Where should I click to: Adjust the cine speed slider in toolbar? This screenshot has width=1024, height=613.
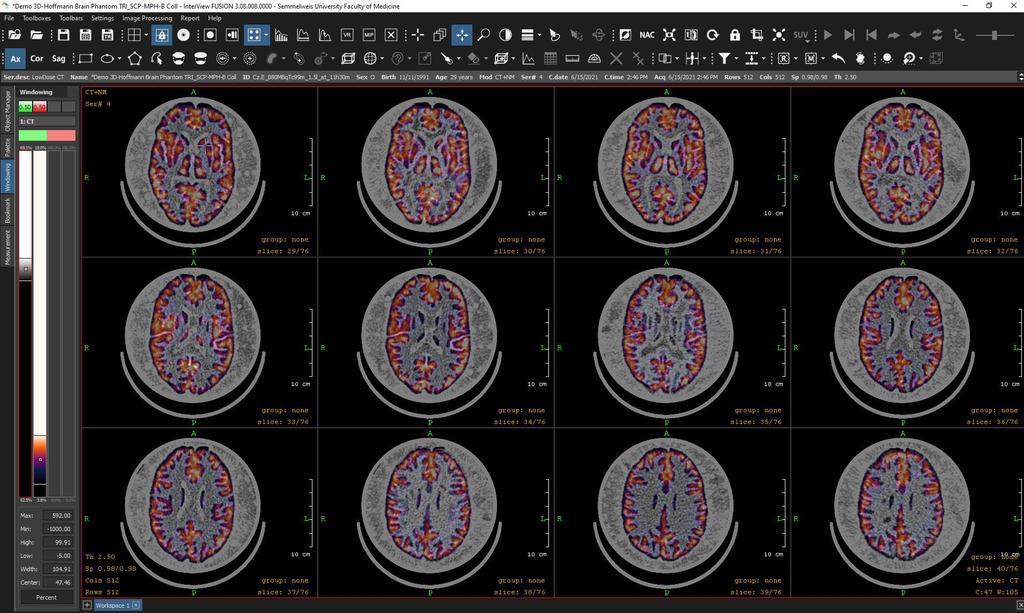point(994,35)
